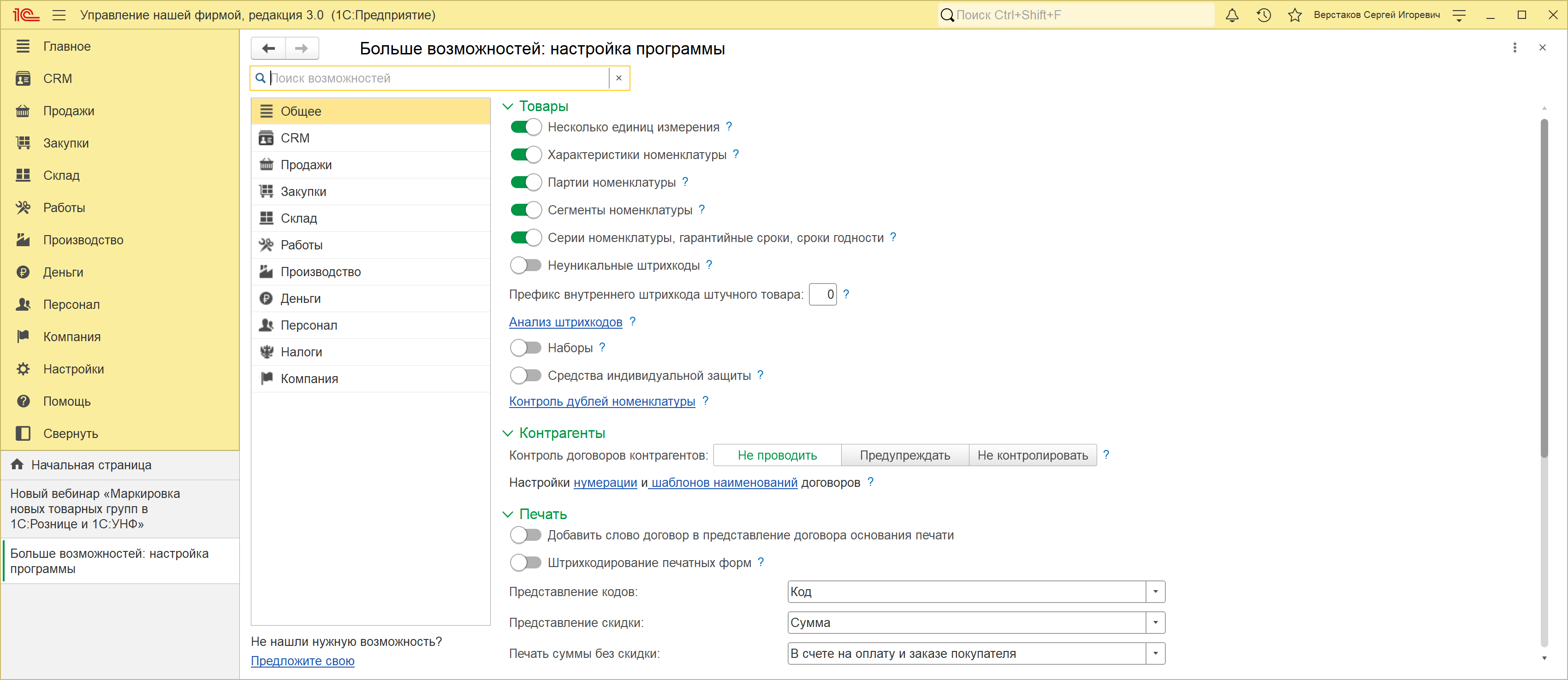Click help for barcode prefix field
Viewport: 1568px width, 680px height.
[845, 295]
